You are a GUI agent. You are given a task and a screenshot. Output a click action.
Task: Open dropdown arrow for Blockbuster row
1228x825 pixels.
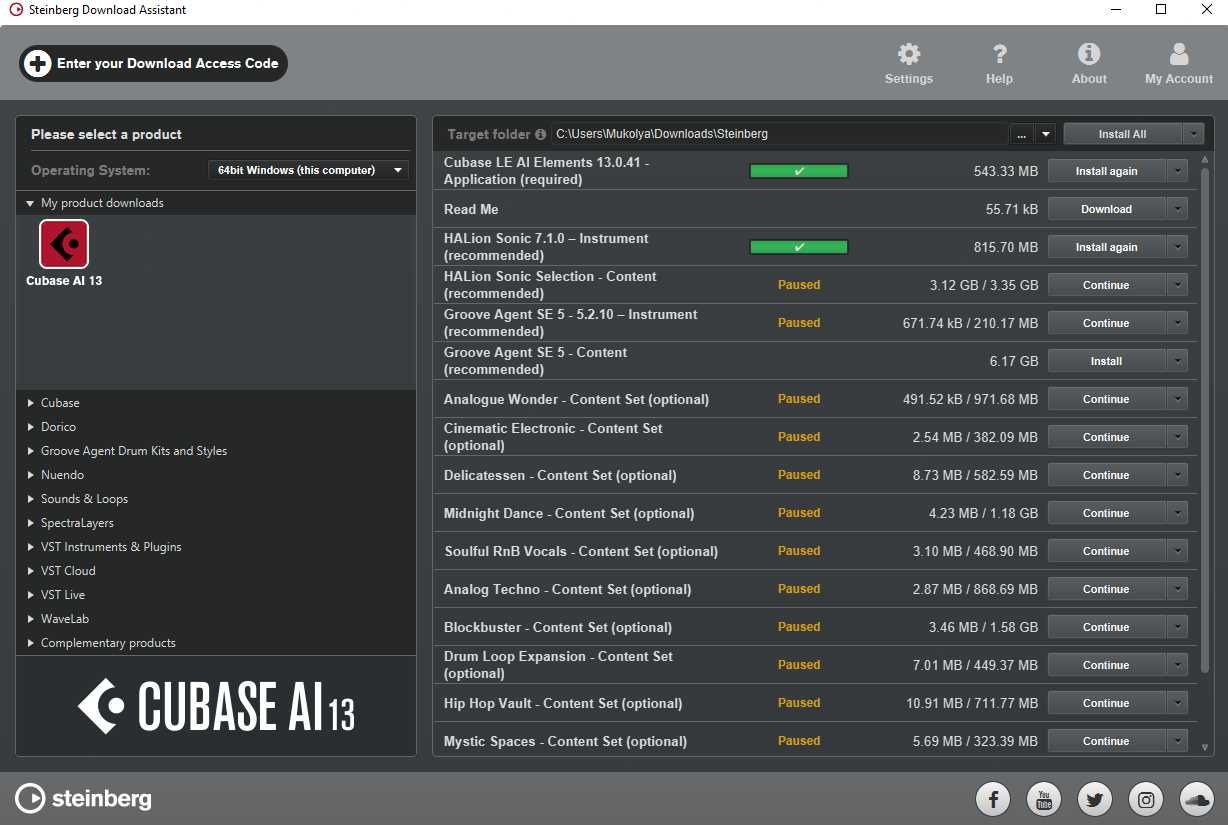(1177, 627)
